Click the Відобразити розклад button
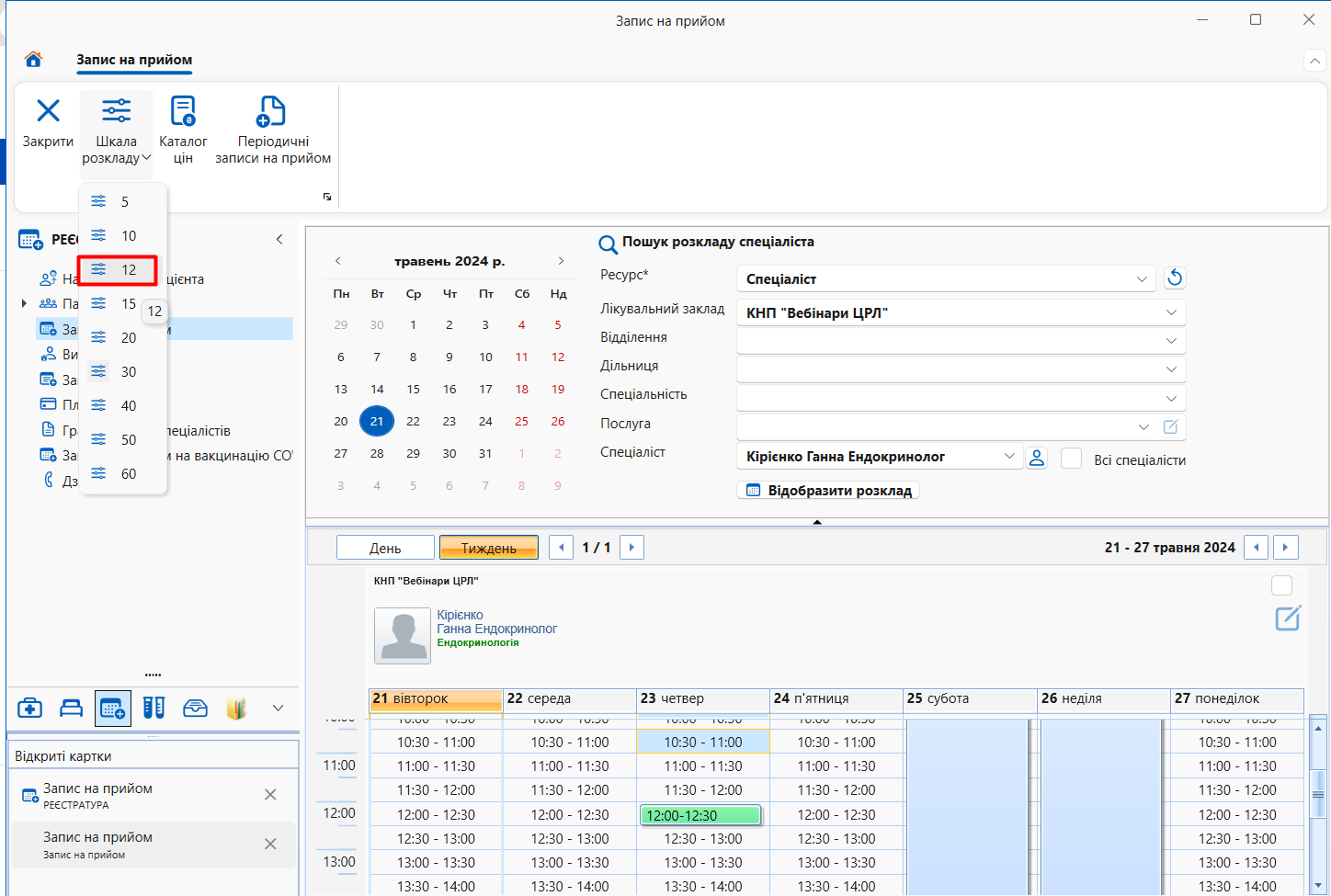This screenshot has width=1331, height=896. coord(828,491)
